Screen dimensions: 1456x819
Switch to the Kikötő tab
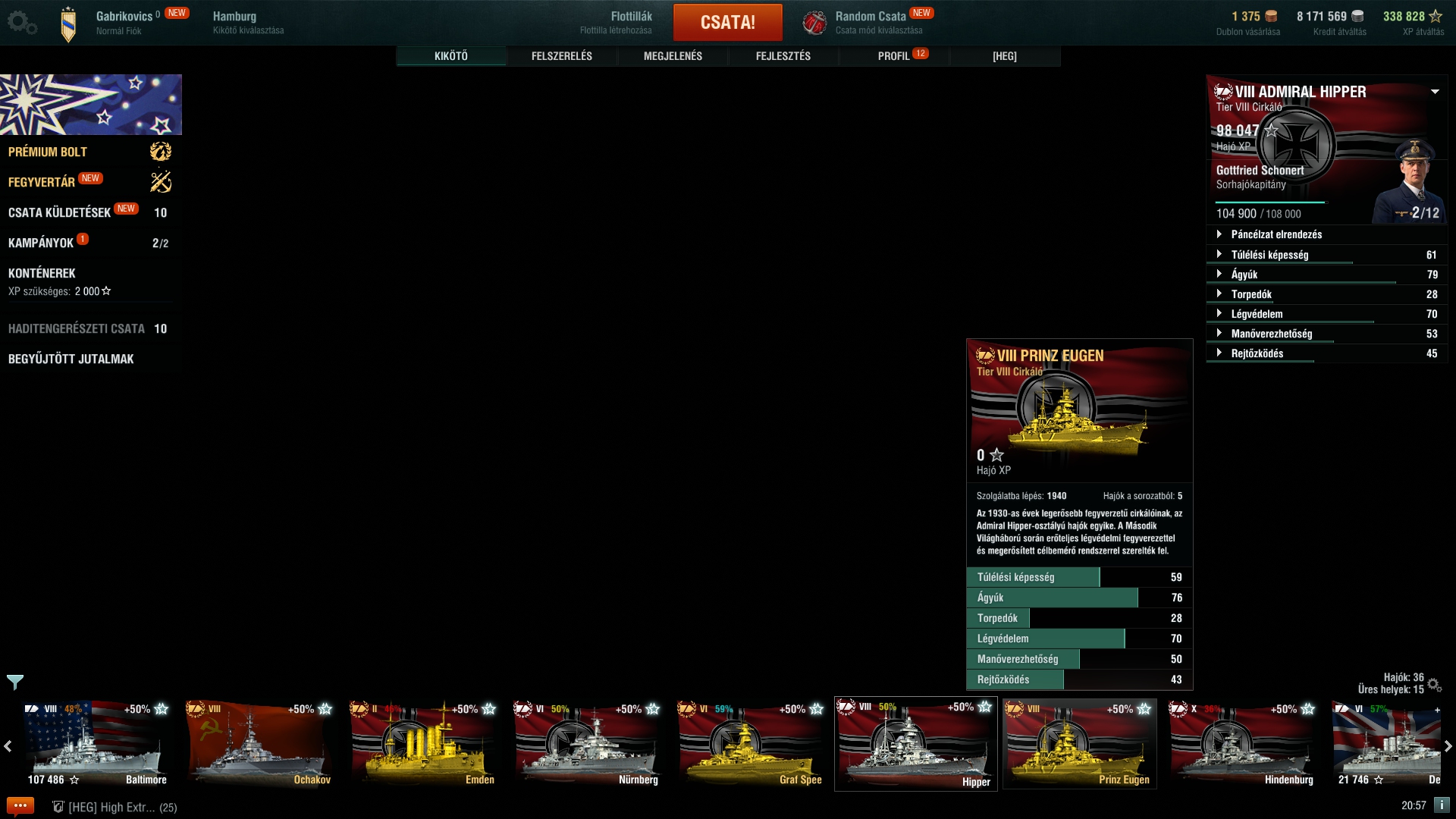(451, 56)
